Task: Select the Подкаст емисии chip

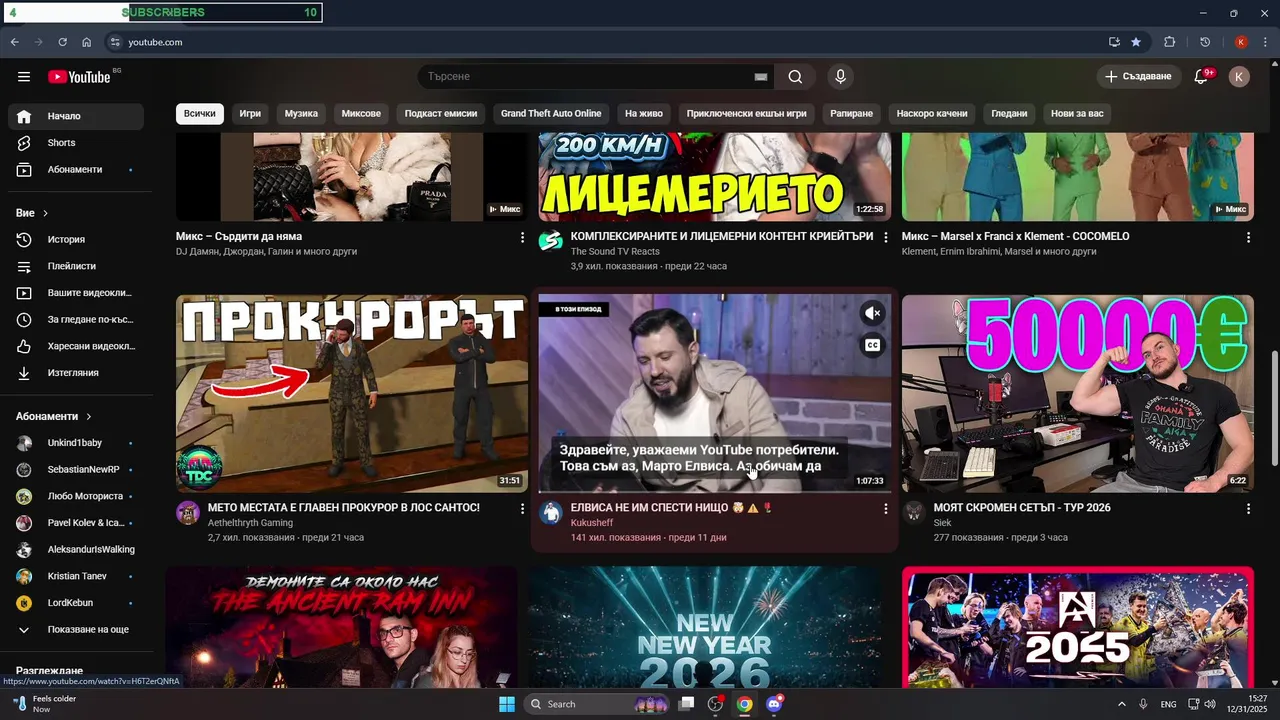Action: click(441, 114)
